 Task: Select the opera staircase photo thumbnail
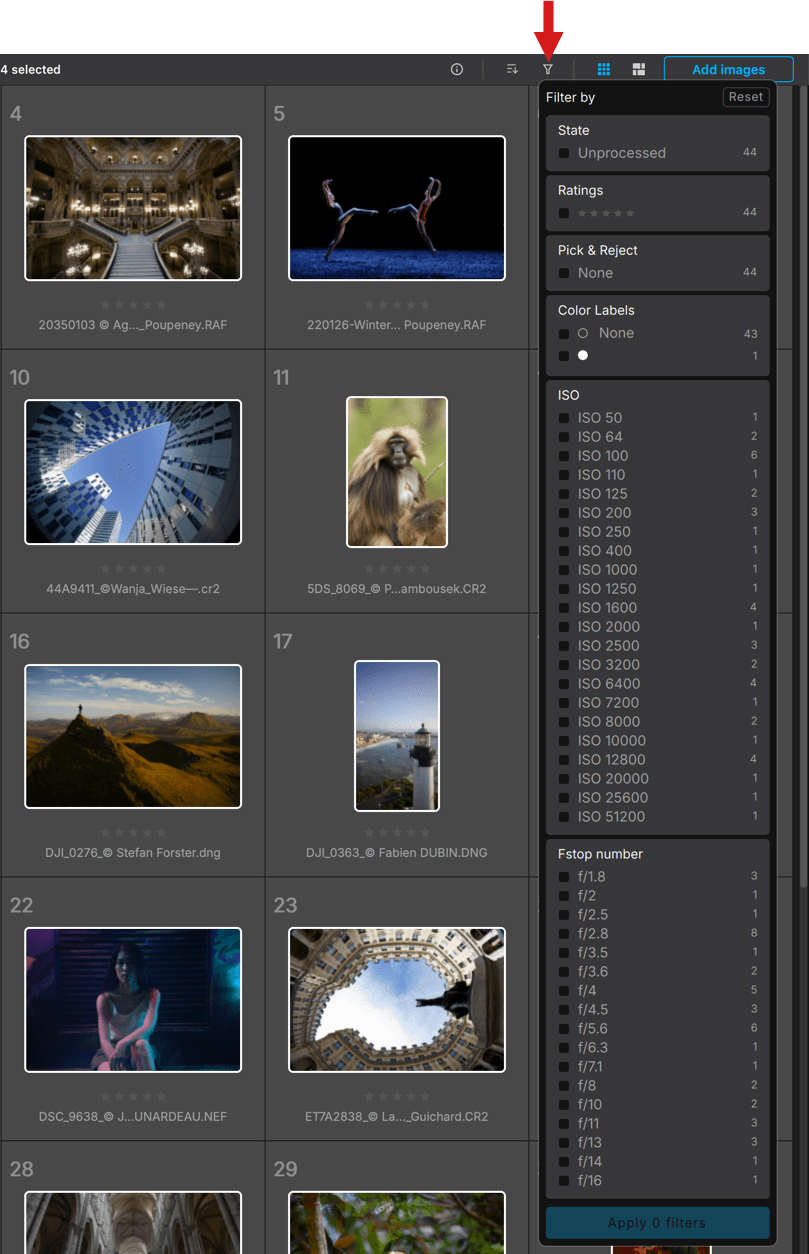click(x=133, y=208)
